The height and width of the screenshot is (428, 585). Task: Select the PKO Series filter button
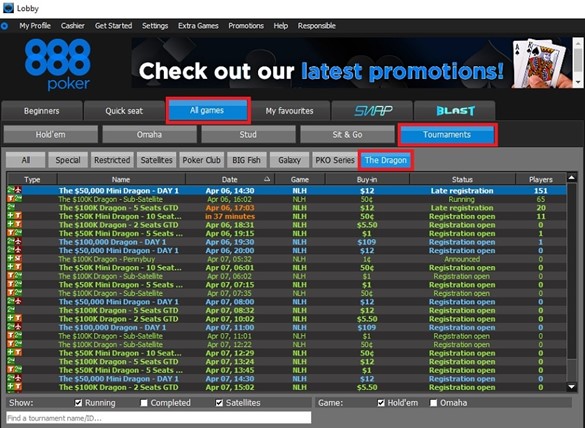click(335, 160)
